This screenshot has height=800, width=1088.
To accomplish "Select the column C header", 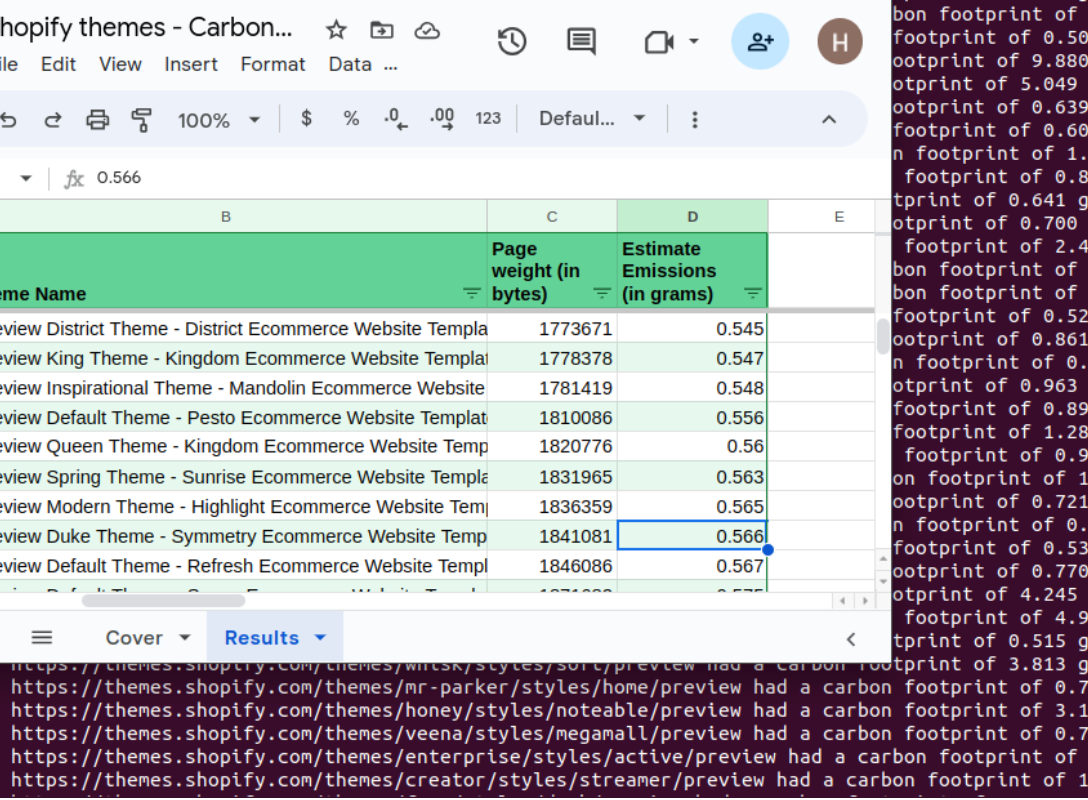I will pyautogui.click(x=552, y=216).
